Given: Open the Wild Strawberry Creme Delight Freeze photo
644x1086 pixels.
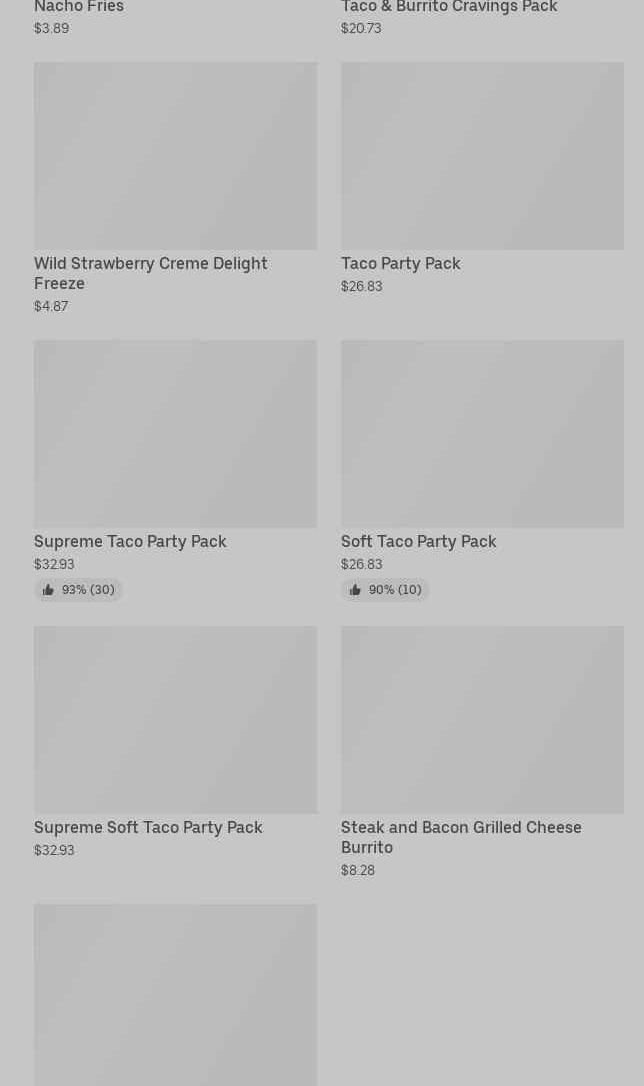Looking at the screenshot, I should tap(175, 156).
